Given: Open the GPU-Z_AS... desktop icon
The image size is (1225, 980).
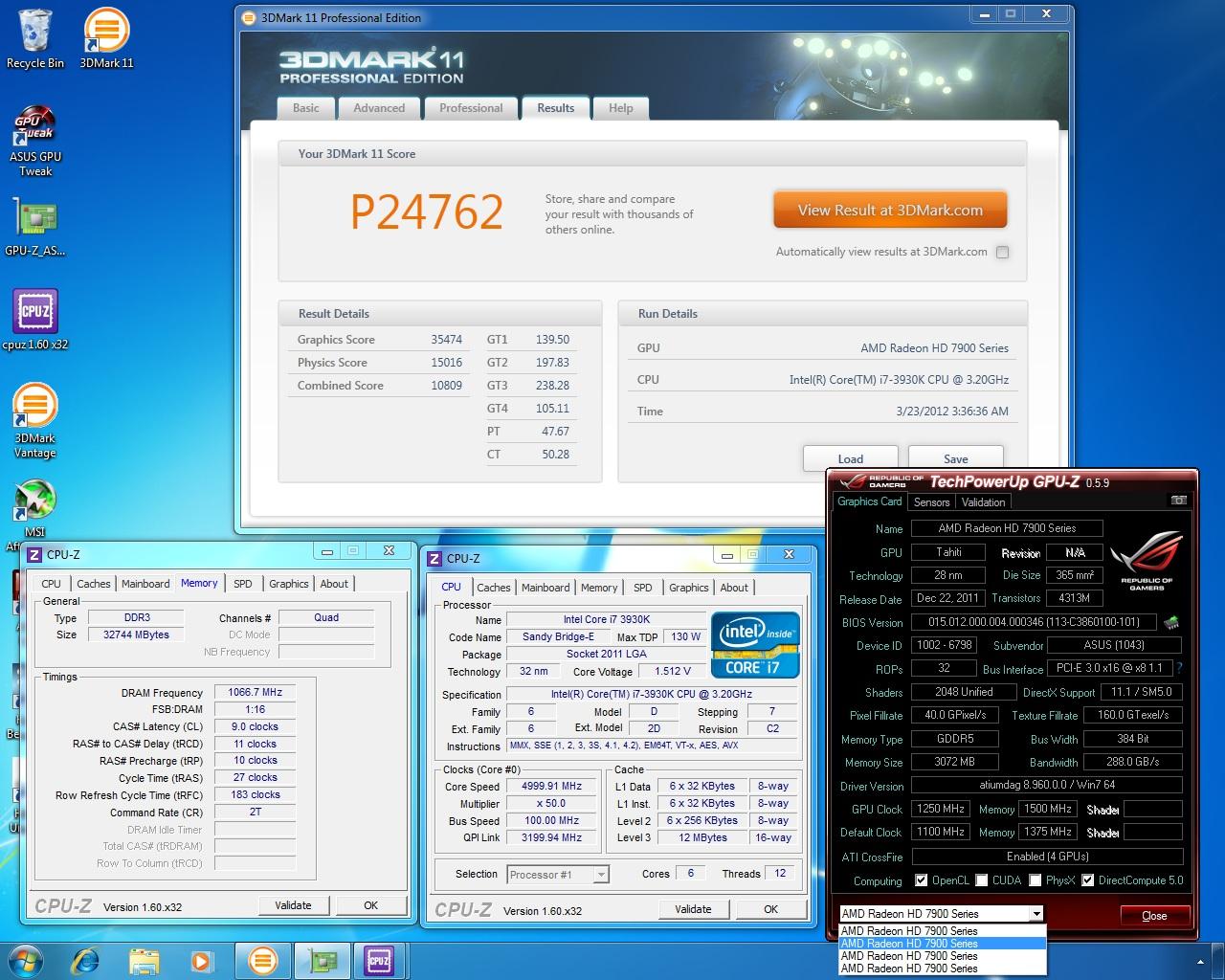Looking at the screenshot, I should [35, 227].
